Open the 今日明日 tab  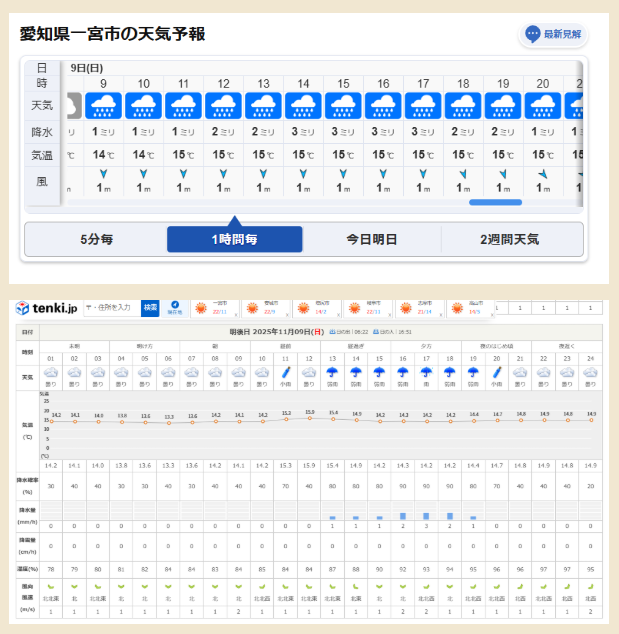tap(372, 239)
